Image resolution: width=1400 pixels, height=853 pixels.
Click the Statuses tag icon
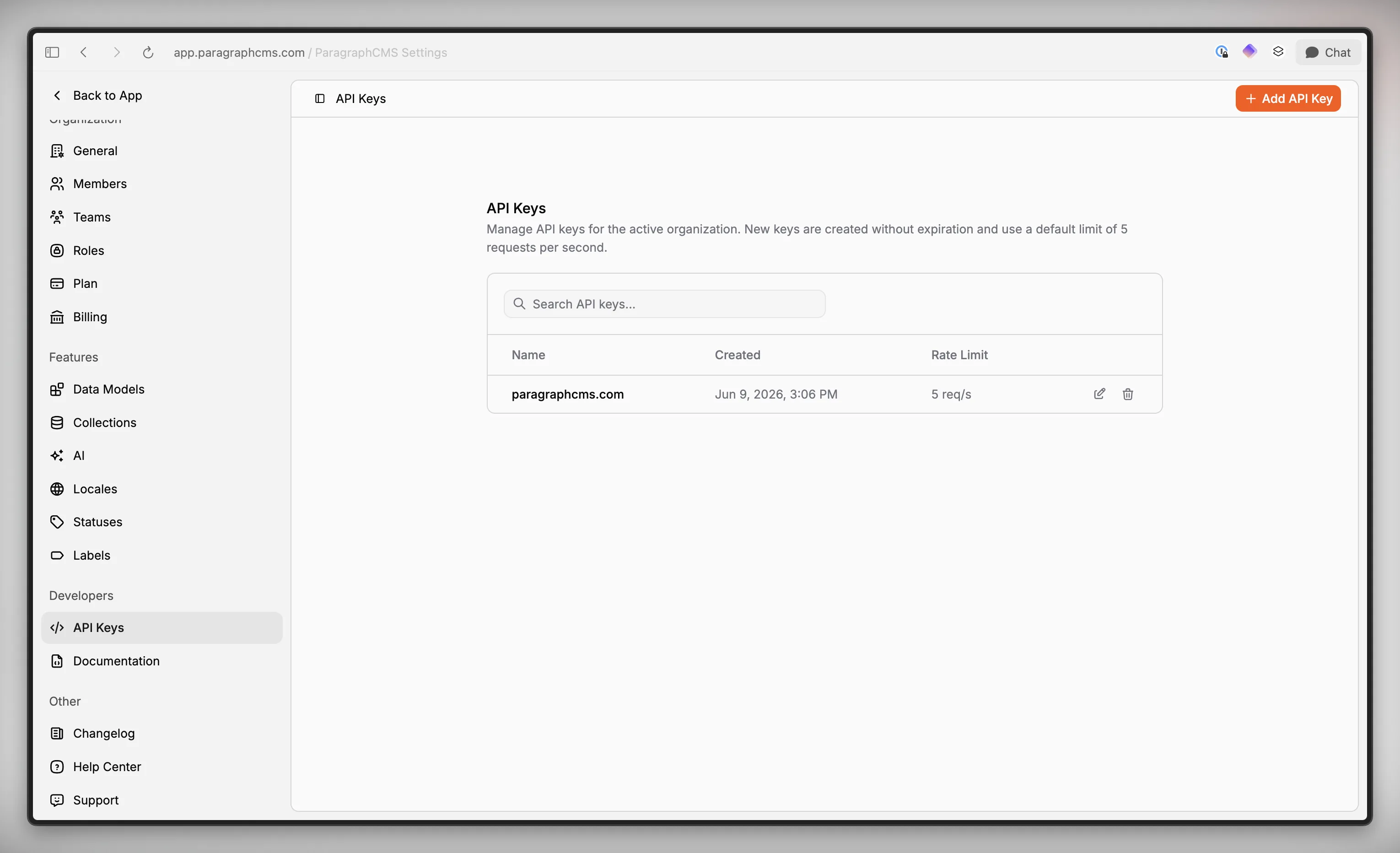[57, 522]
